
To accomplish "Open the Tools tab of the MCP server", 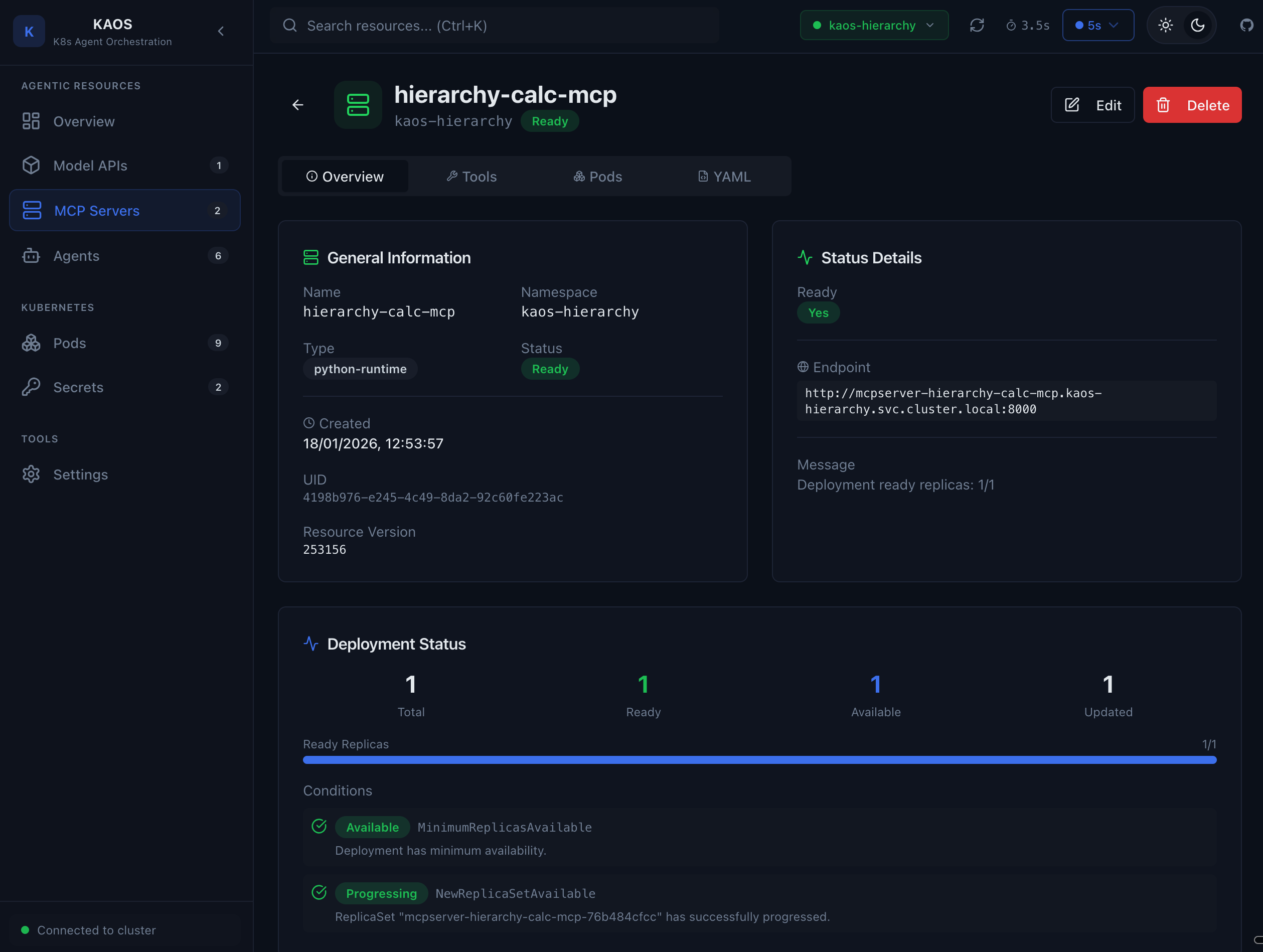I will 471,176.
